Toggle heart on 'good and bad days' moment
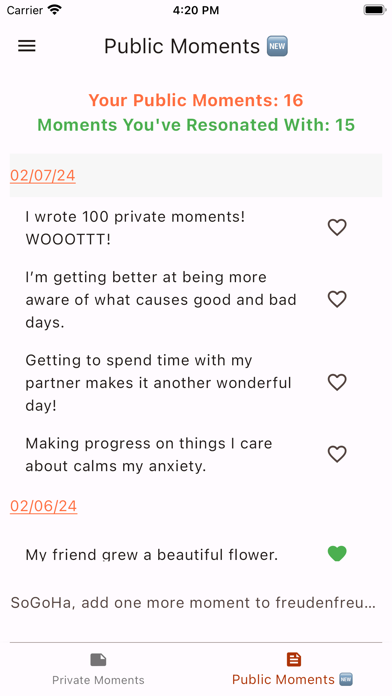This screenshot has height=696, width=392. click(x=337, y=300)
